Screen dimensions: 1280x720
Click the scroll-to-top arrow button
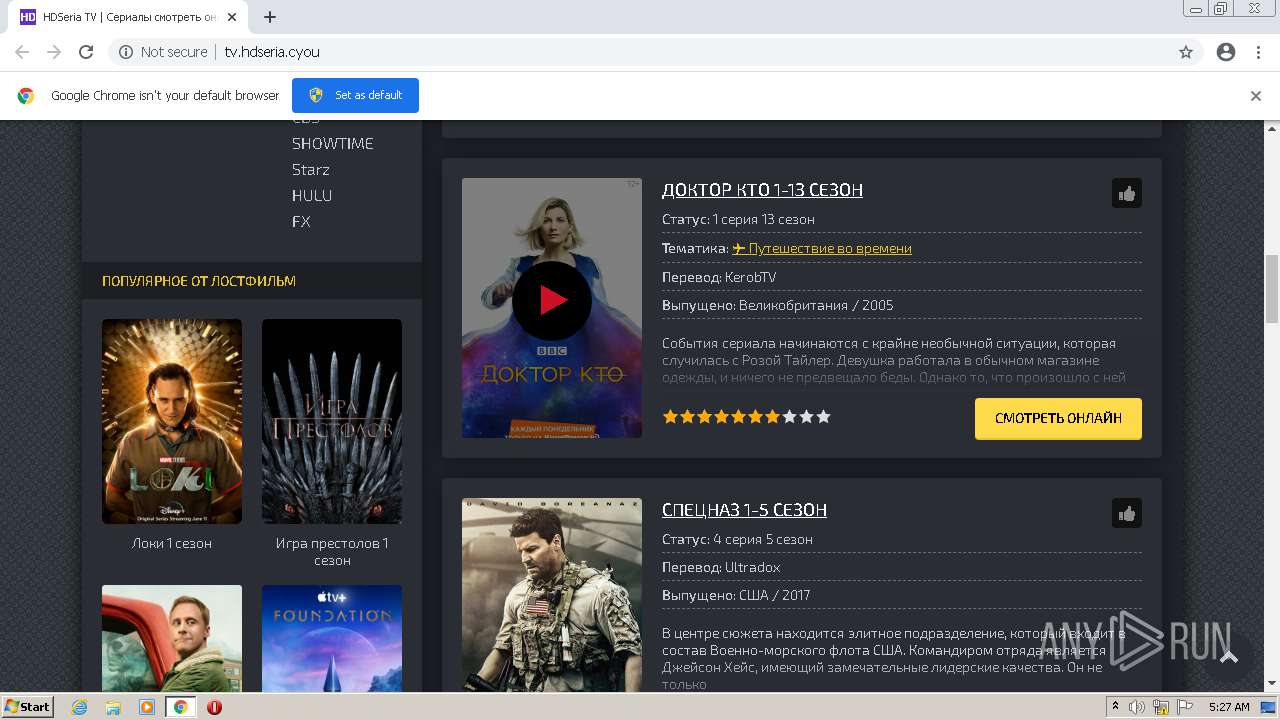coord(1229,657)
